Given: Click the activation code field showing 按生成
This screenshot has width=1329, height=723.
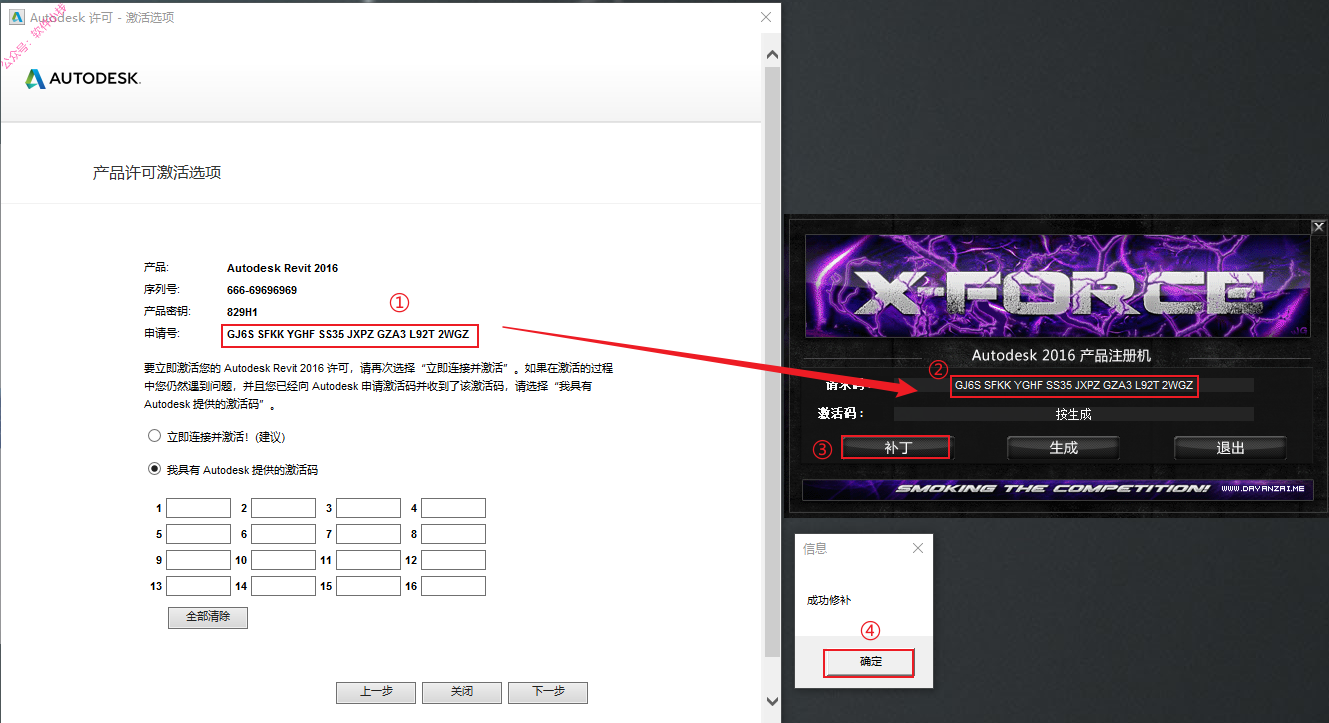Looking at the screenshot, I should tap(1073, 414).
